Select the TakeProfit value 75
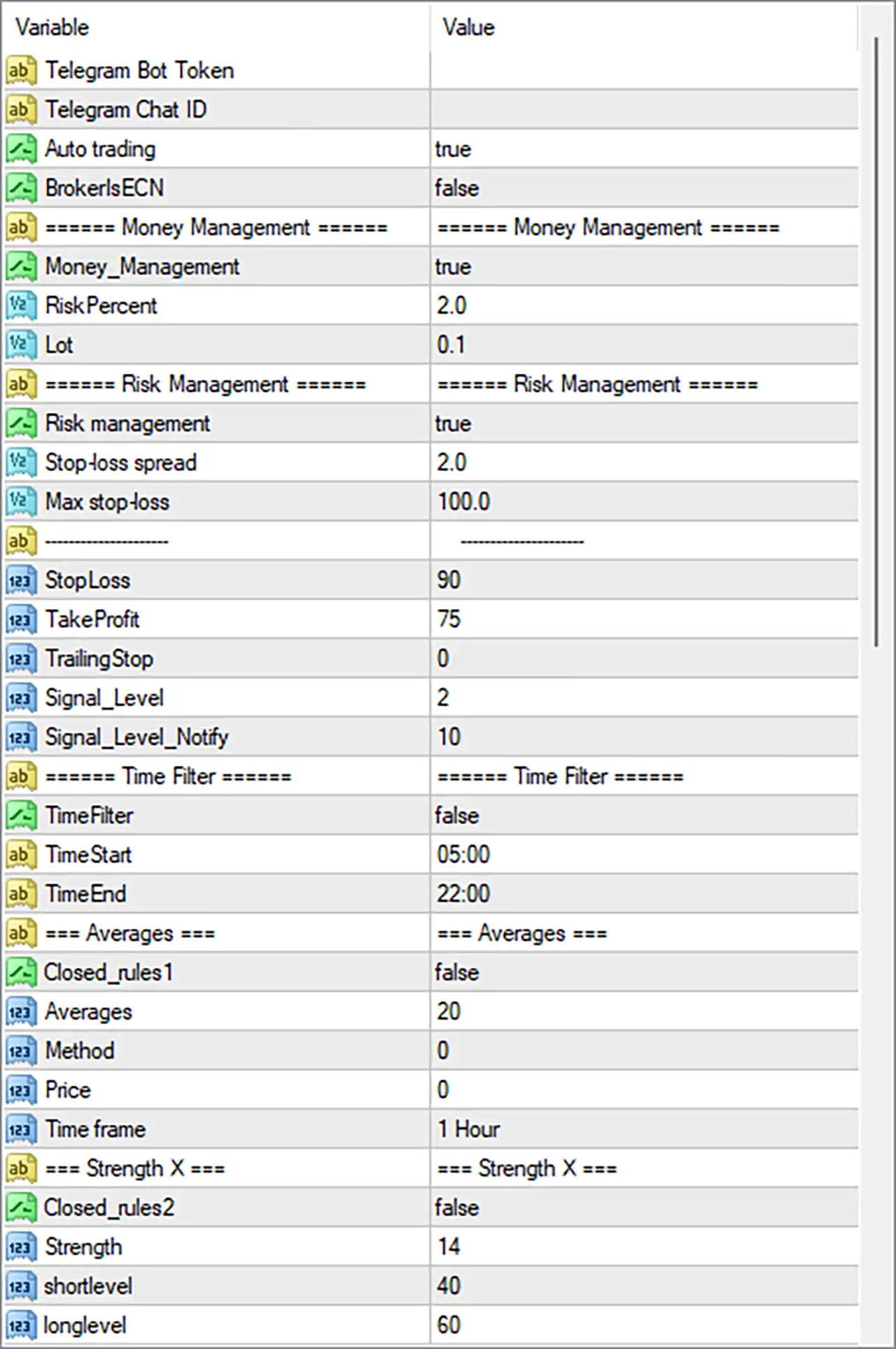This screenshot has height=1349, width=896. click(449, 620)
